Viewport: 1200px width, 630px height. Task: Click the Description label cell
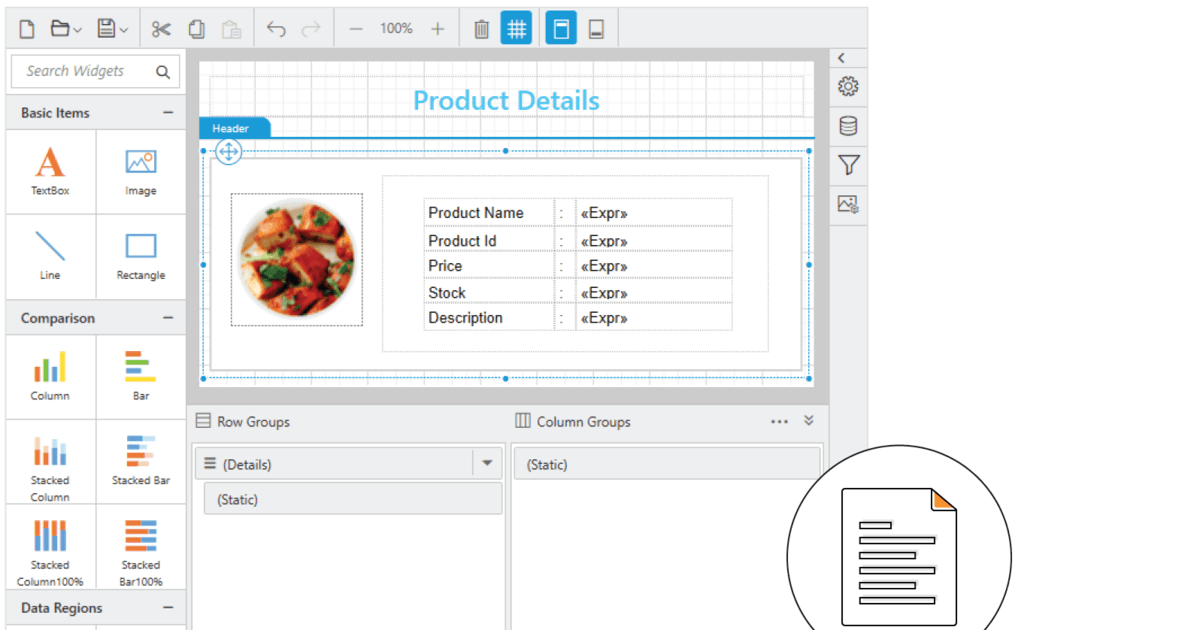tap(489, 317)
